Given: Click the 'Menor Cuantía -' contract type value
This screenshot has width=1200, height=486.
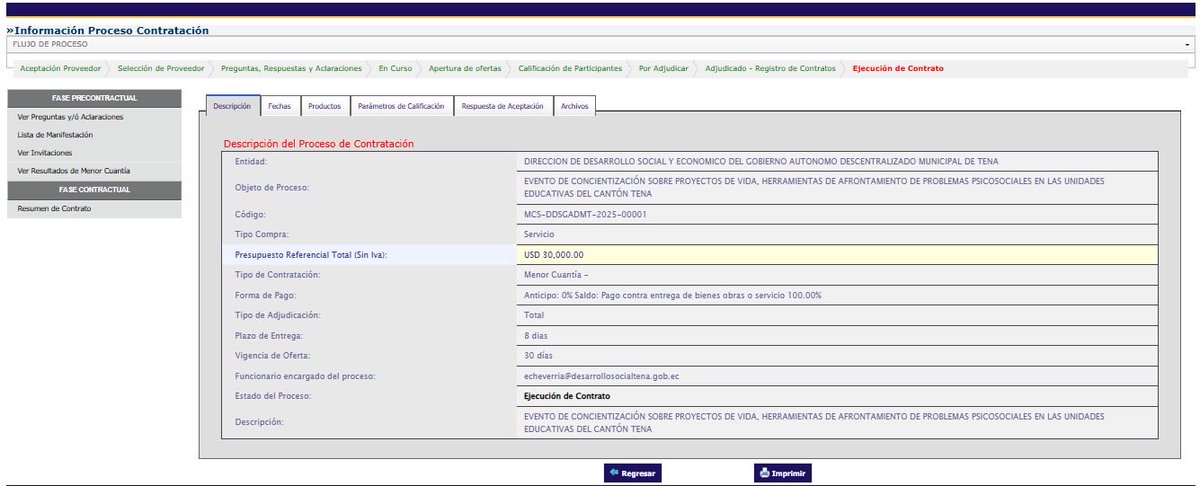Looking at the screenshot, I should [556, 275].
